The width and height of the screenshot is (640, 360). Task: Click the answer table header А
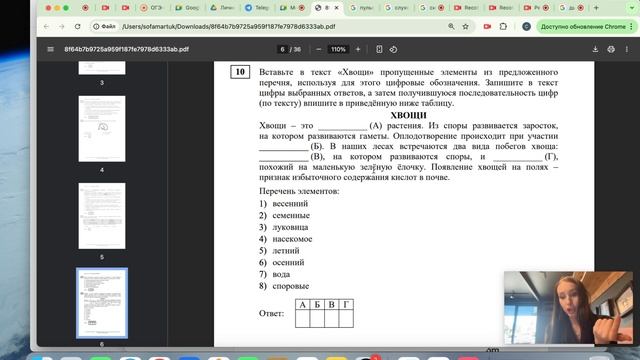(x=302, y=304)
